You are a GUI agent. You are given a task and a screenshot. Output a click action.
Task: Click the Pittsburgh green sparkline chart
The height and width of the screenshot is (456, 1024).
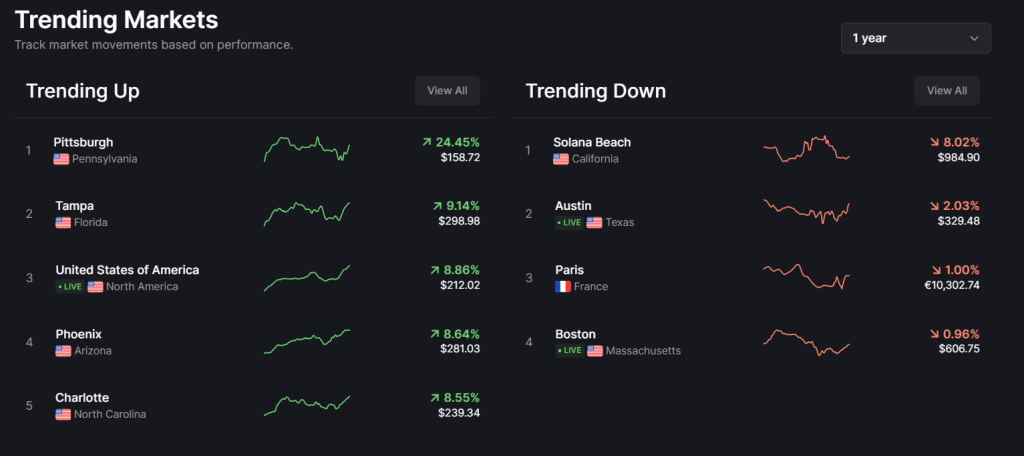pos(307,149)
